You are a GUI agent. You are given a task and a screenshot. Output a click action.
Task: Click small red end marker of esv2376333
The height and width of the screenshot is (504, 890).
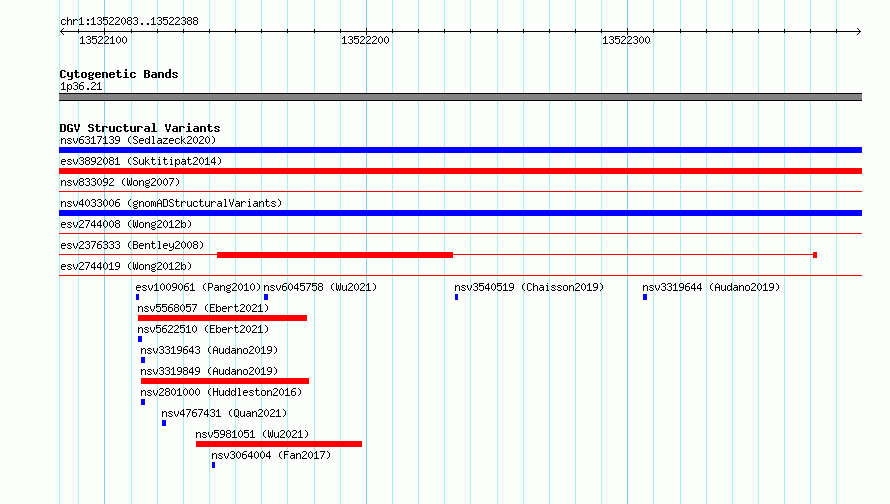point(815,255)
